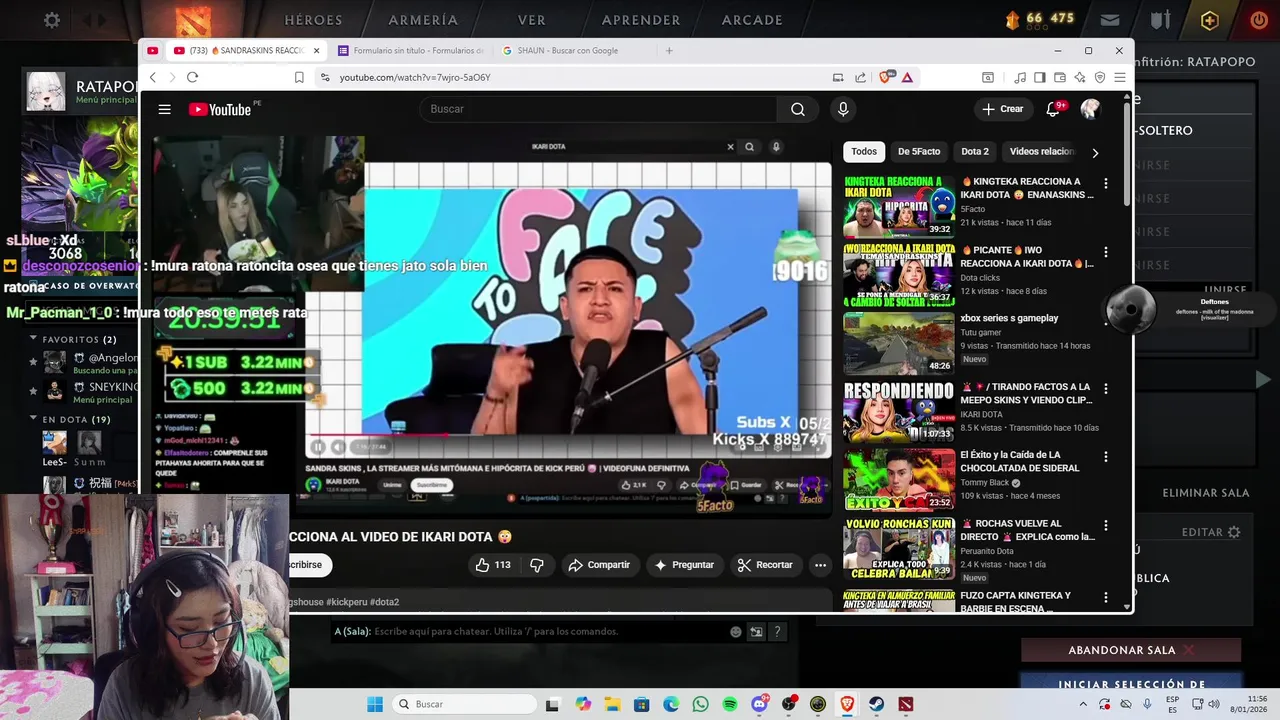Click EDITAR lobby settings
The width and height of the screenshot is (1280, 720).
[x=1211, y=533]
